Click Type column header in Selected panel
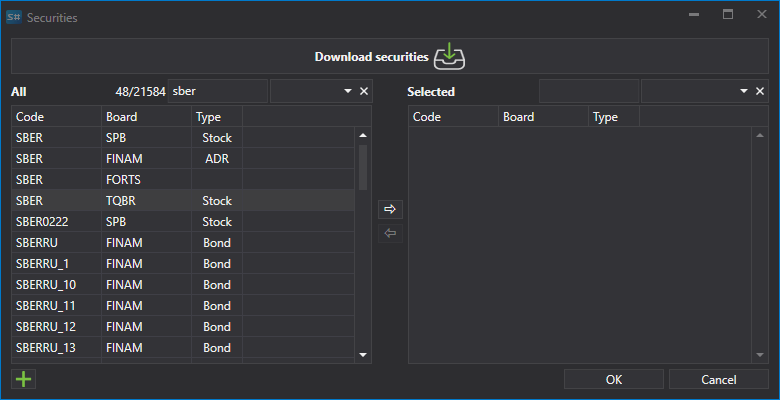 [614, 116]
